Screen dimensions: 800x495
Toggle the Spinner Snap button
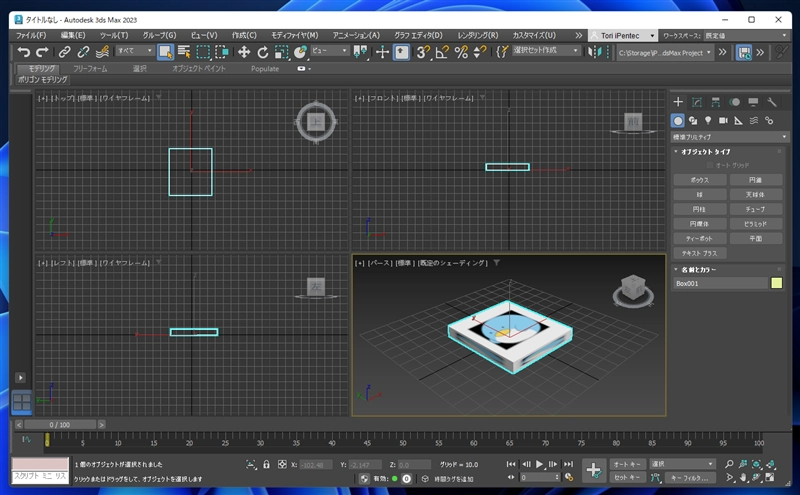pyautogui.click(x=480, y=52)
